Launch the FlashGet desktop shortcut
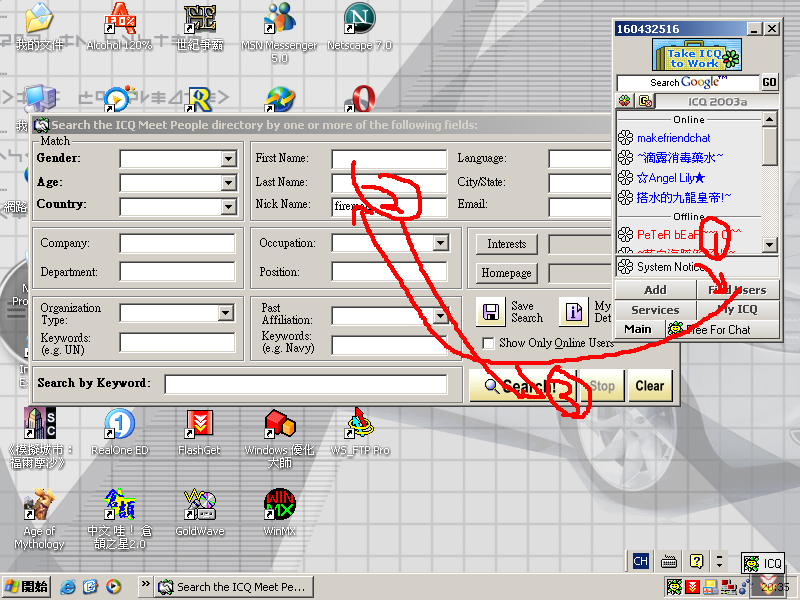Image resolution: width=800 pixels, height=600 pixels. point(199,432)
